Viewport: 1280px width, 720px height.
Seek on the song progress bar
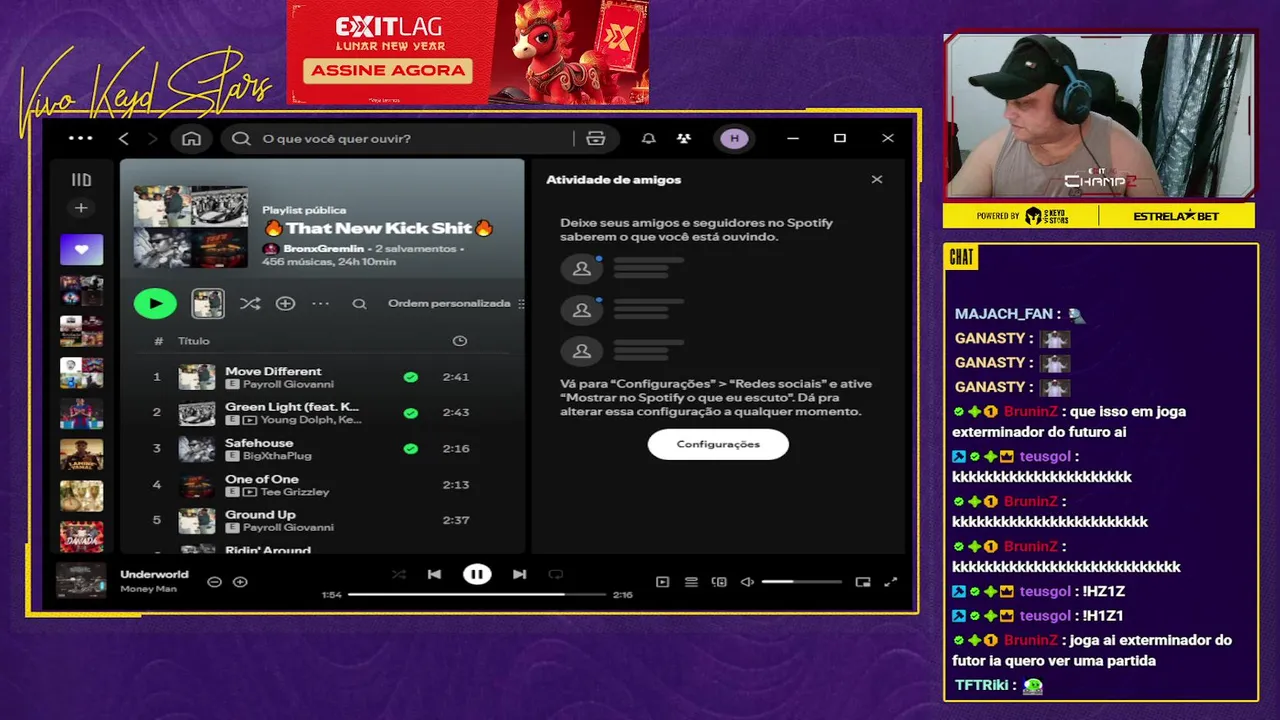tap(477, 594)
